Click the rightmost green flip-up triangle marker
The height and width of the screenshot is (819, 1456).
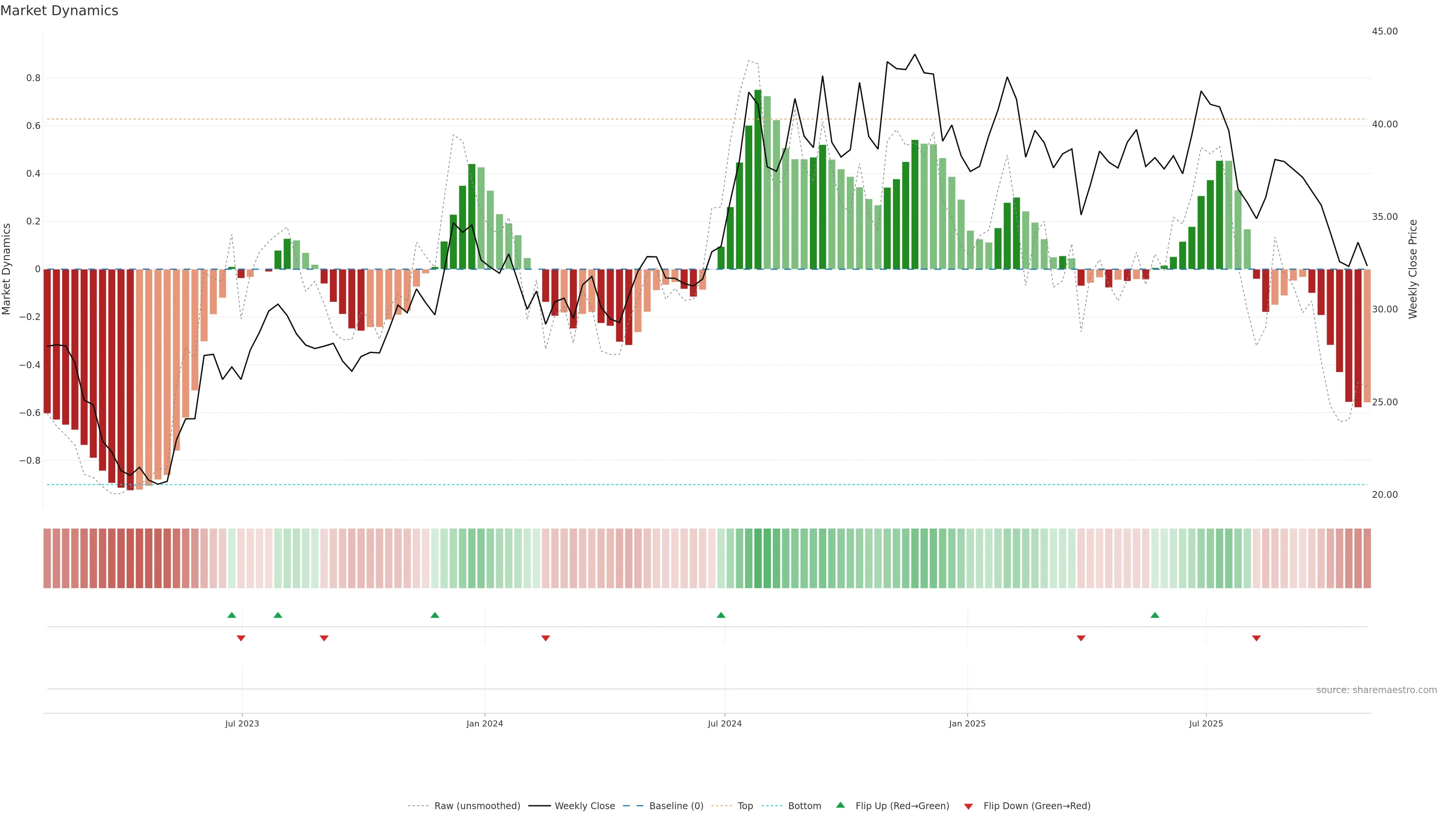(1155, 615)
